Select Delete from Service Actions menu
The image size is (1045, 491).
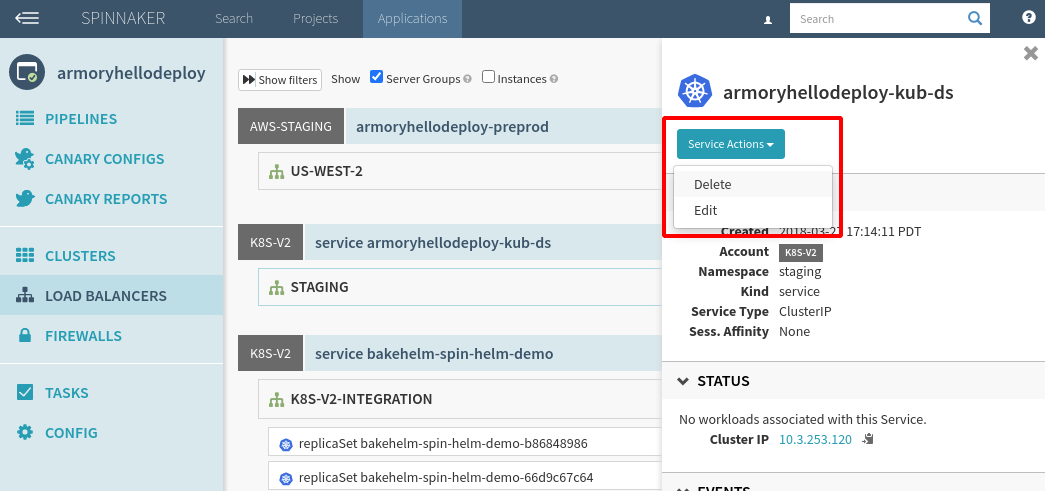click(x=713, y=184)
